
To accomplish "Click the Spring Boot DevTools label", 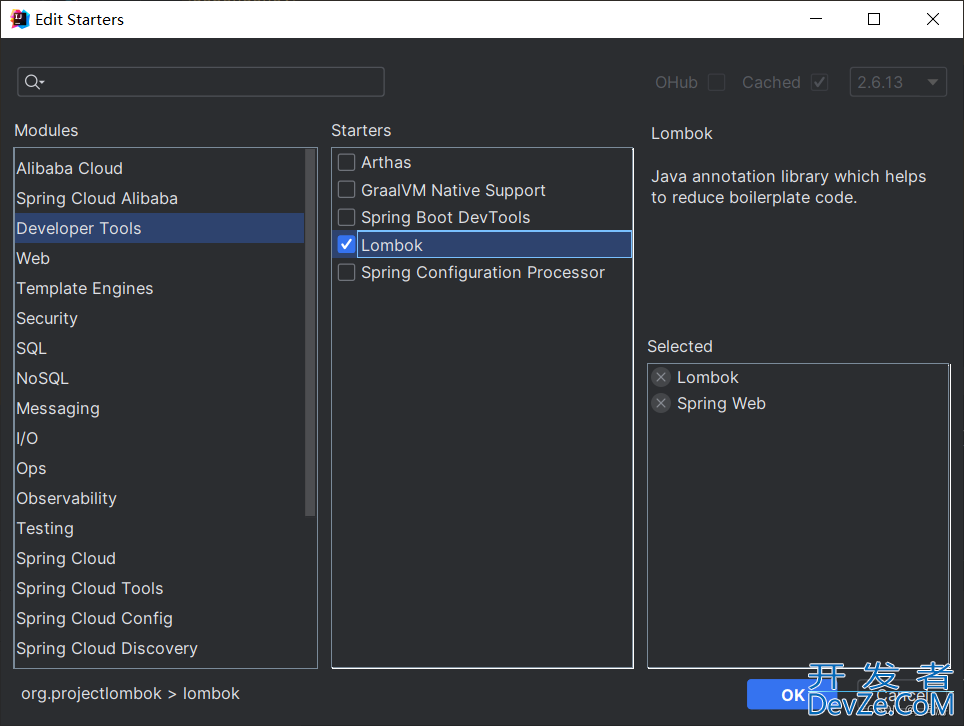I will click(445, 218).
